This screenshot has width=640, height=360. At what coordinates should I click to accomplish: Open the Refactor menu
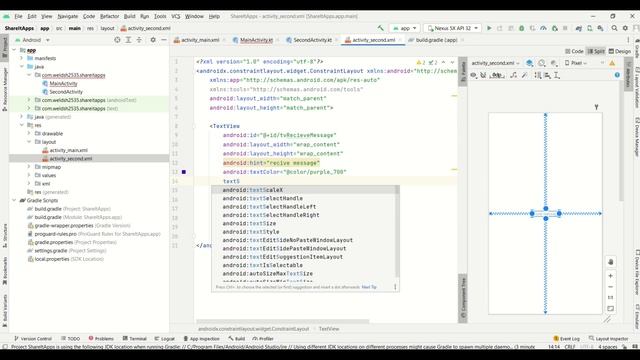(109, 16)
